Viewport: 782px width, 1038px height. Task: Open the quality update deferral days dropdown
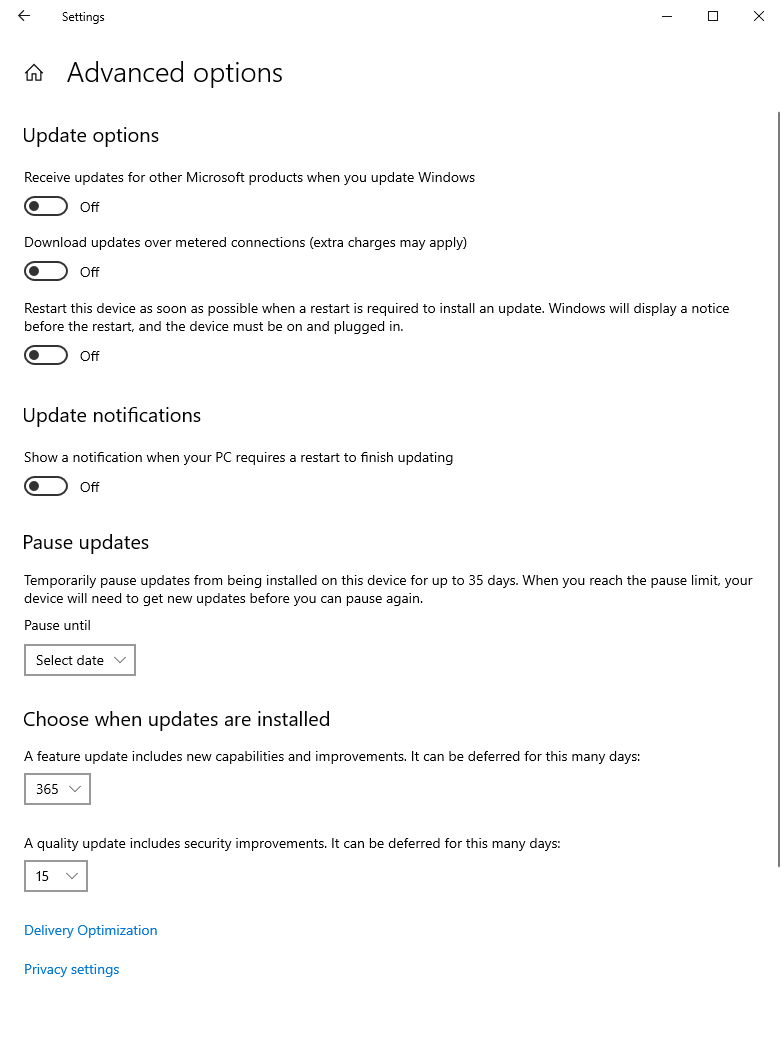pyautogui.click(x=56, y=876)
